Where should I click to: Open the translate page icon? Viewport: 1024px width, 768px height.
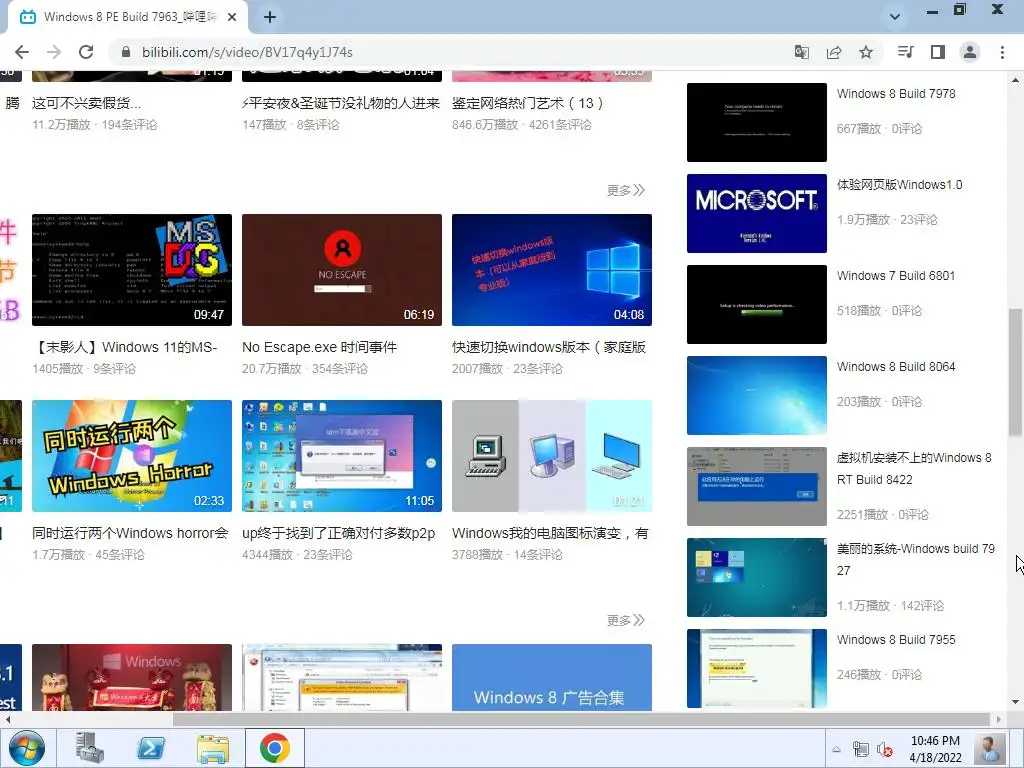pyautogui.click(x=801, y=52)
